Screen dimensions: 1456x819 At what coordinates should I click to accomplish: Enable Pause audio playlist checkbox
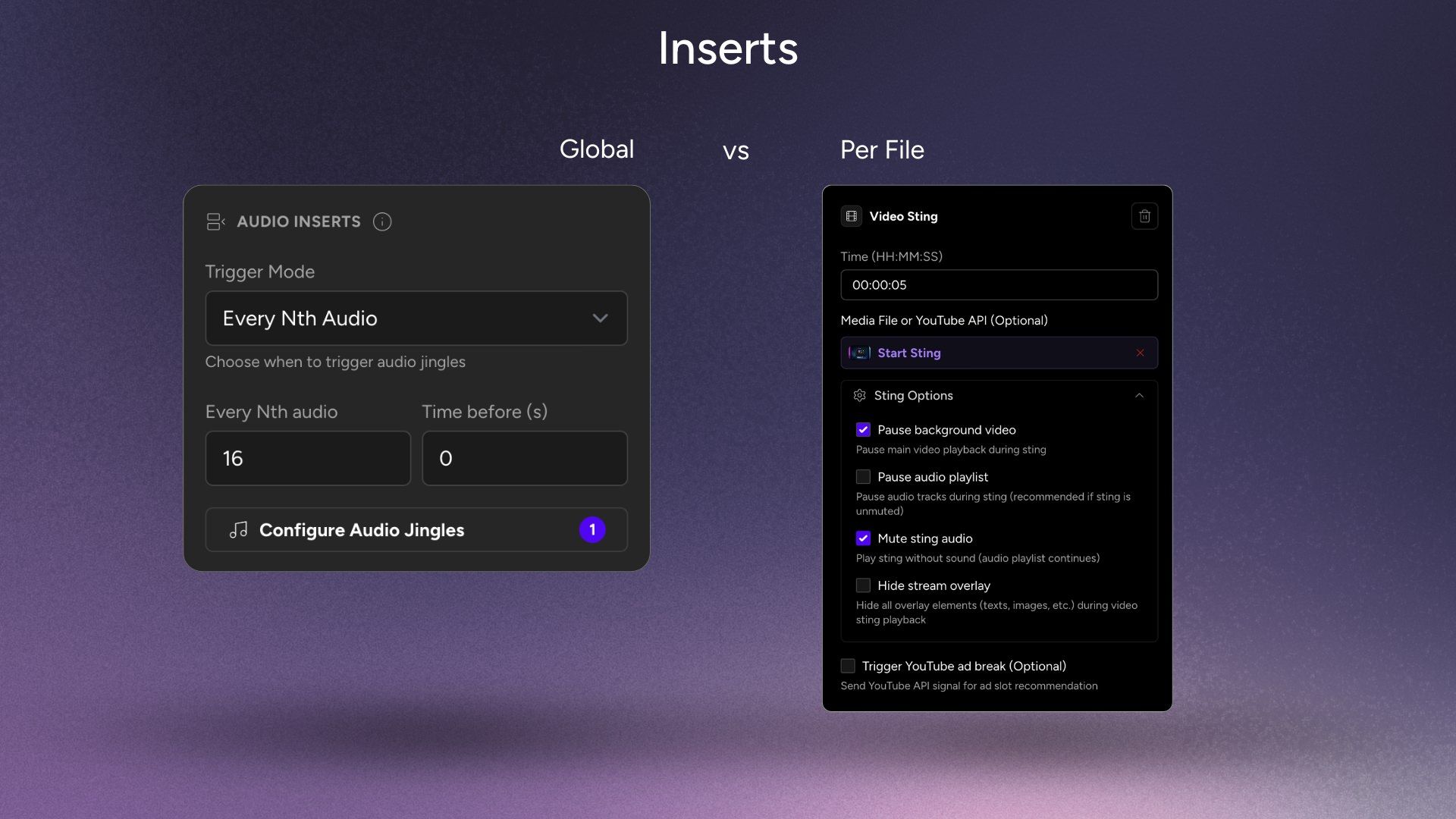863,477
